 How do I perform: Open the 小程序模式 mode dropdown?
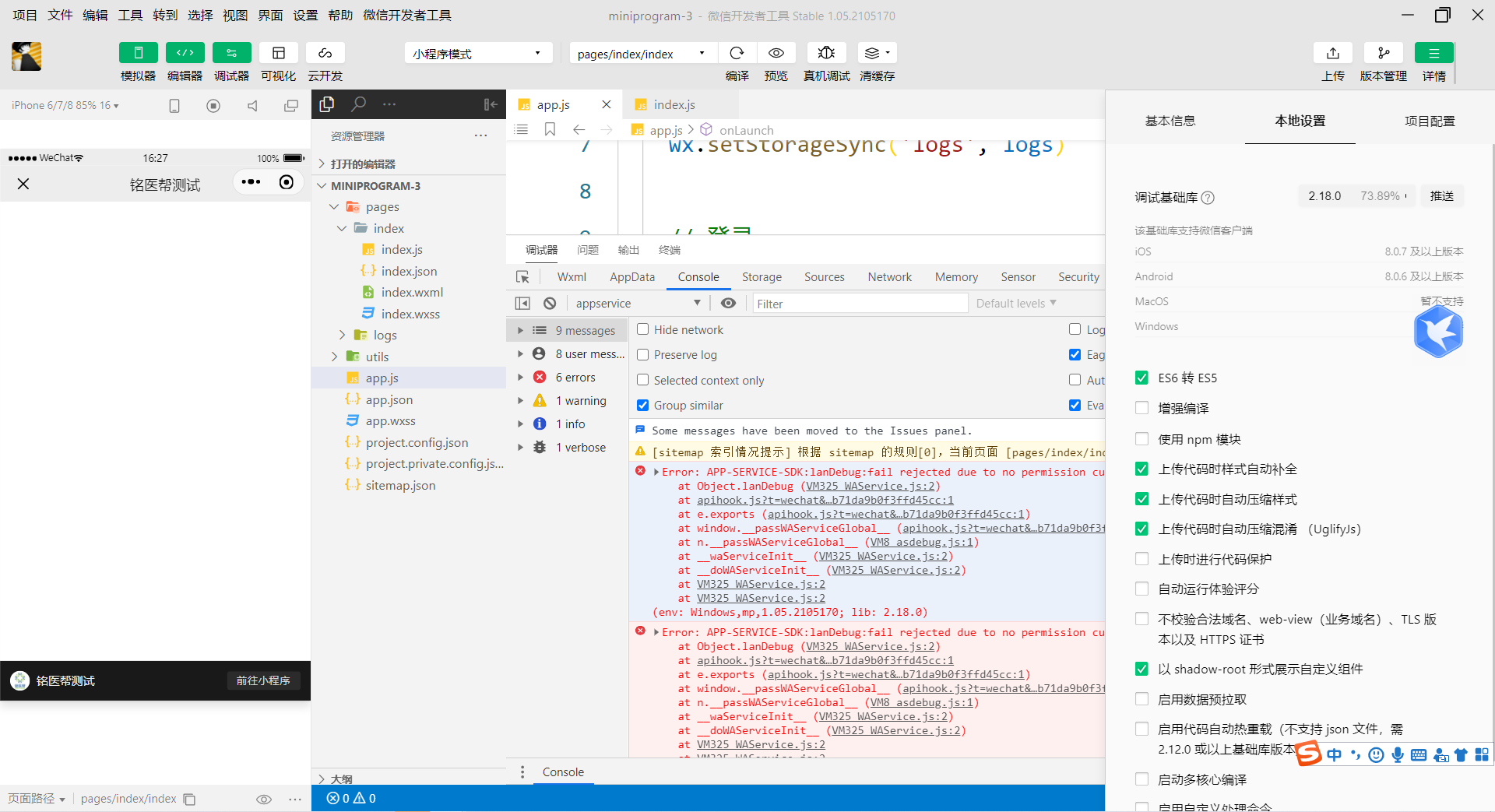(478, 54)
